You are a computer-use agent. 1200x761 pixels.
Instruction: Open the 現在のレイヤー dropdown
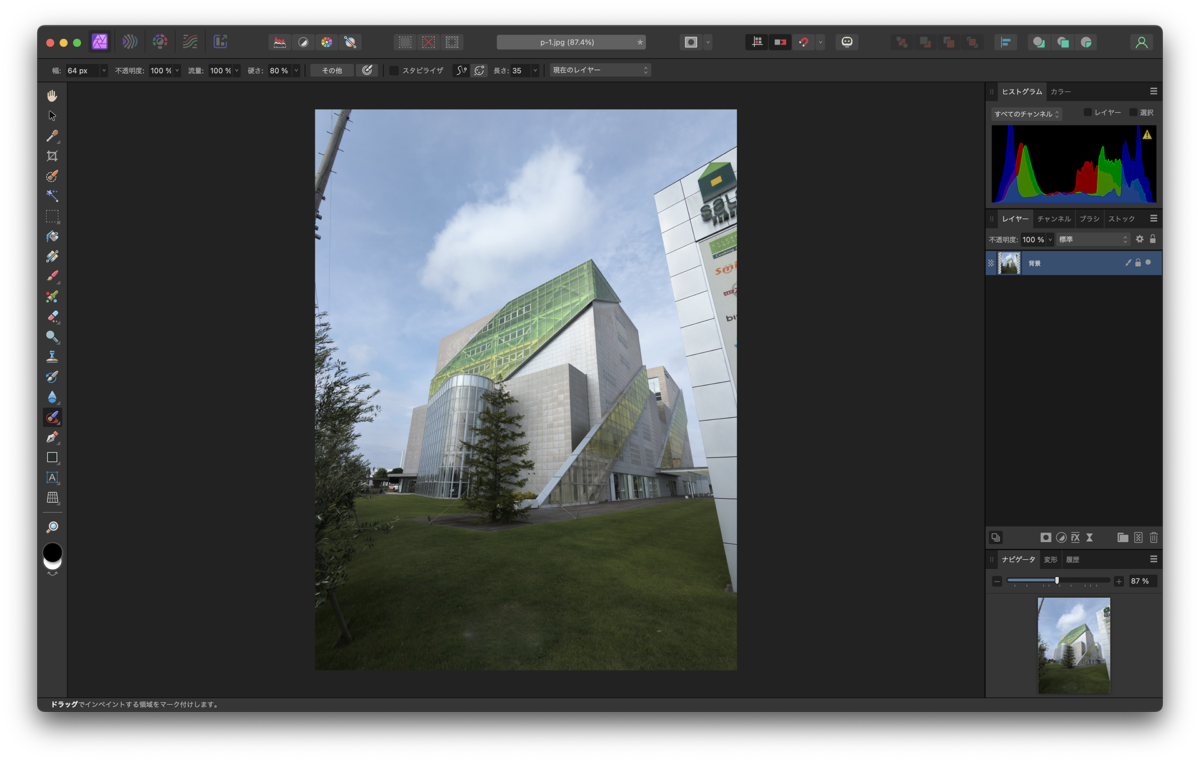[600, 71]
